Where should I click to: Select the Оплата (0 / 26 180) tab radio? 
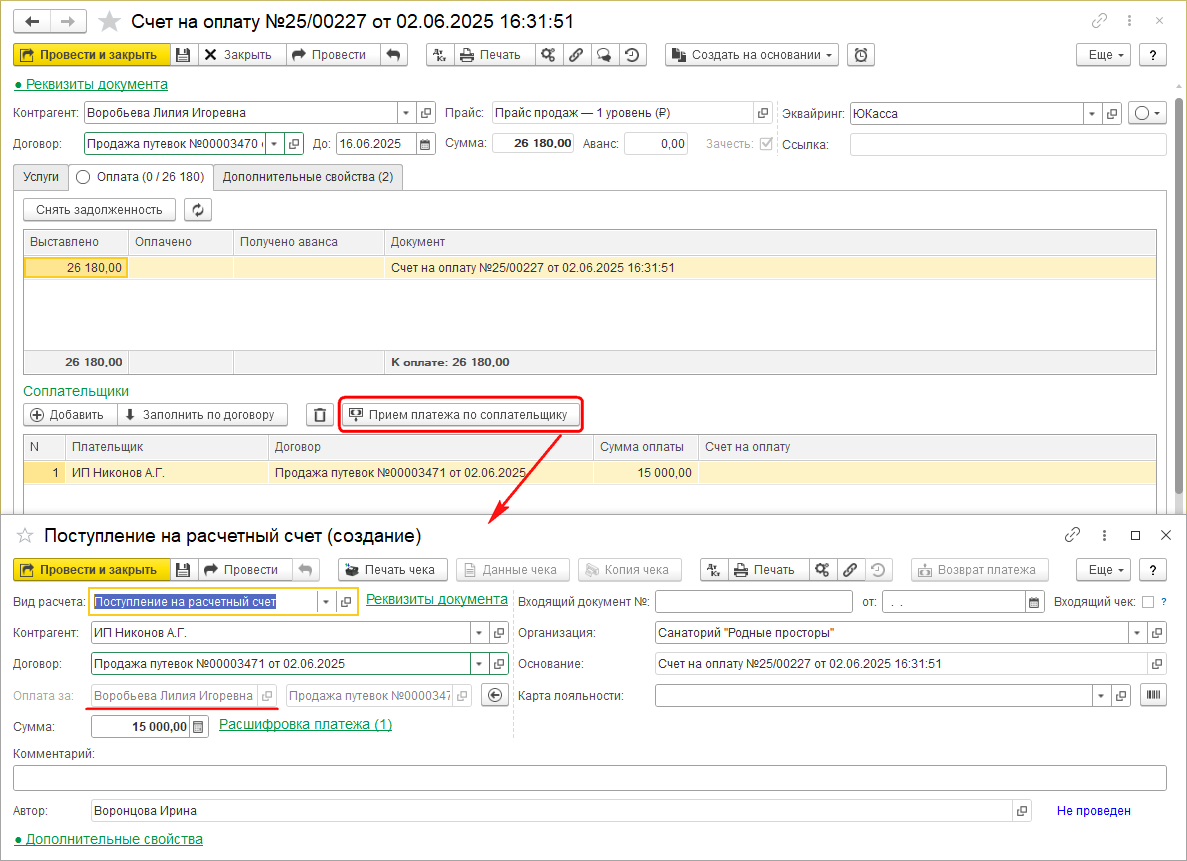(84, 177)
